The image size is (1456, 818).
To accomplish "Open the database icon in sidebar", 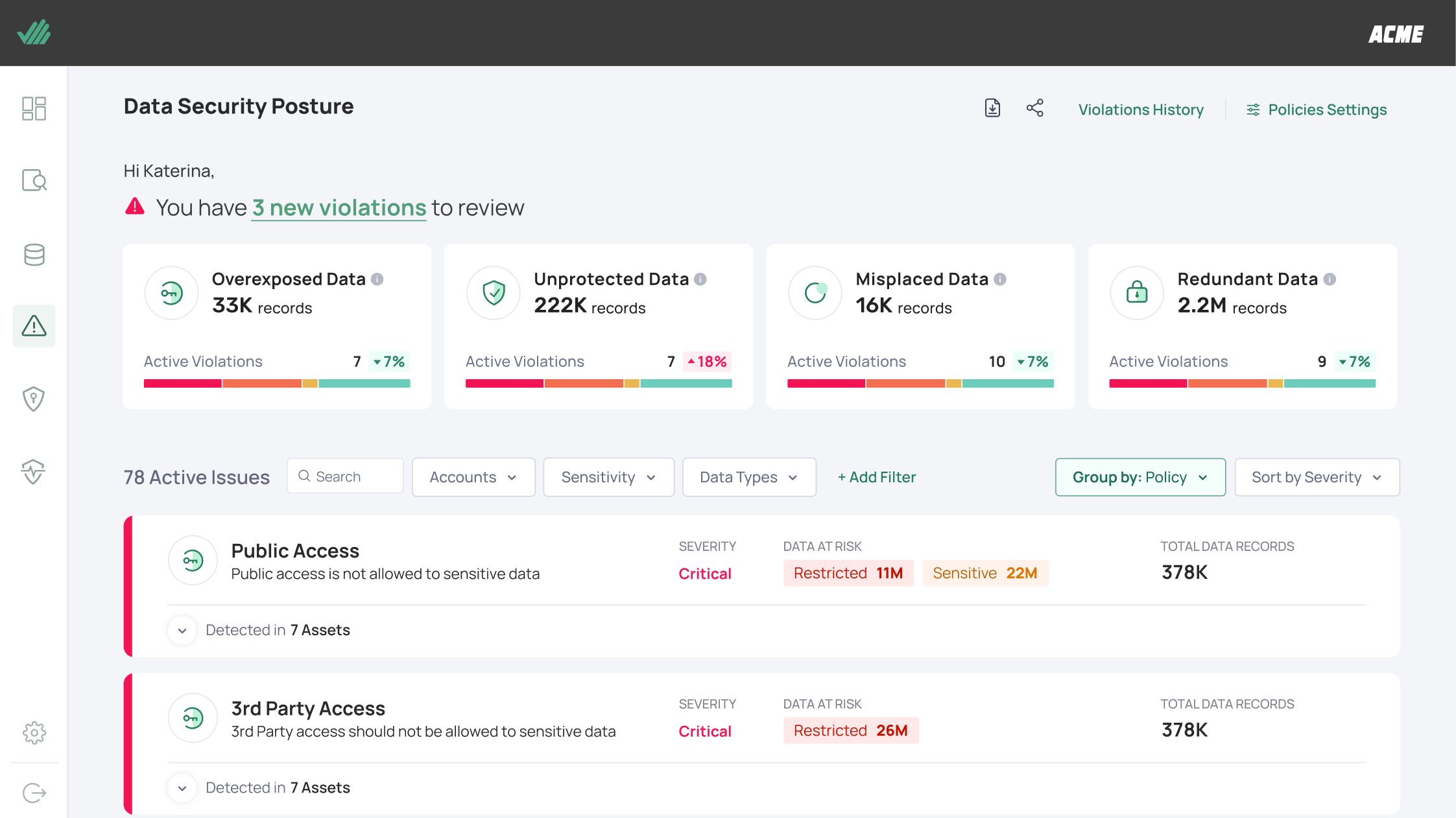I will pos(34,255).
